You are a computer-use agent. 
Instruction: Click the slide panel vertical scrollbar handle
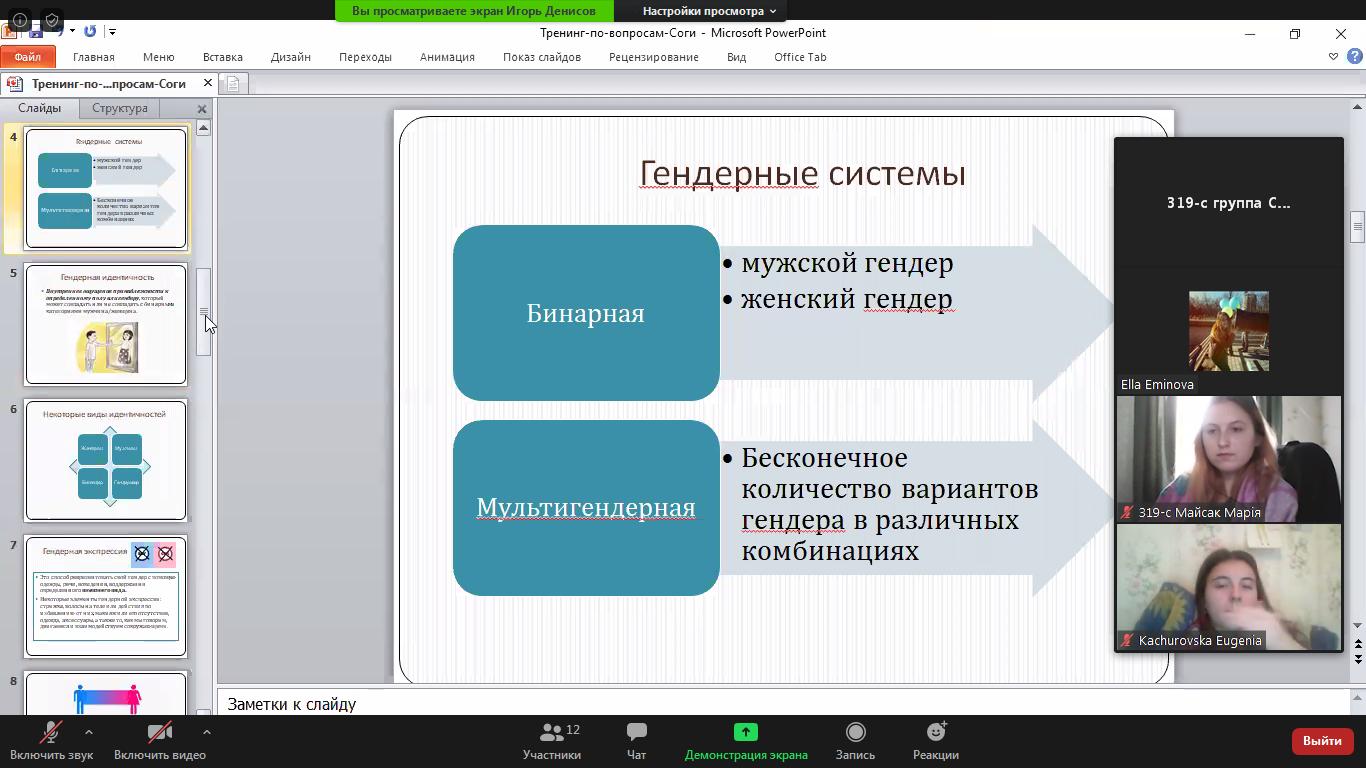point(203,312)
